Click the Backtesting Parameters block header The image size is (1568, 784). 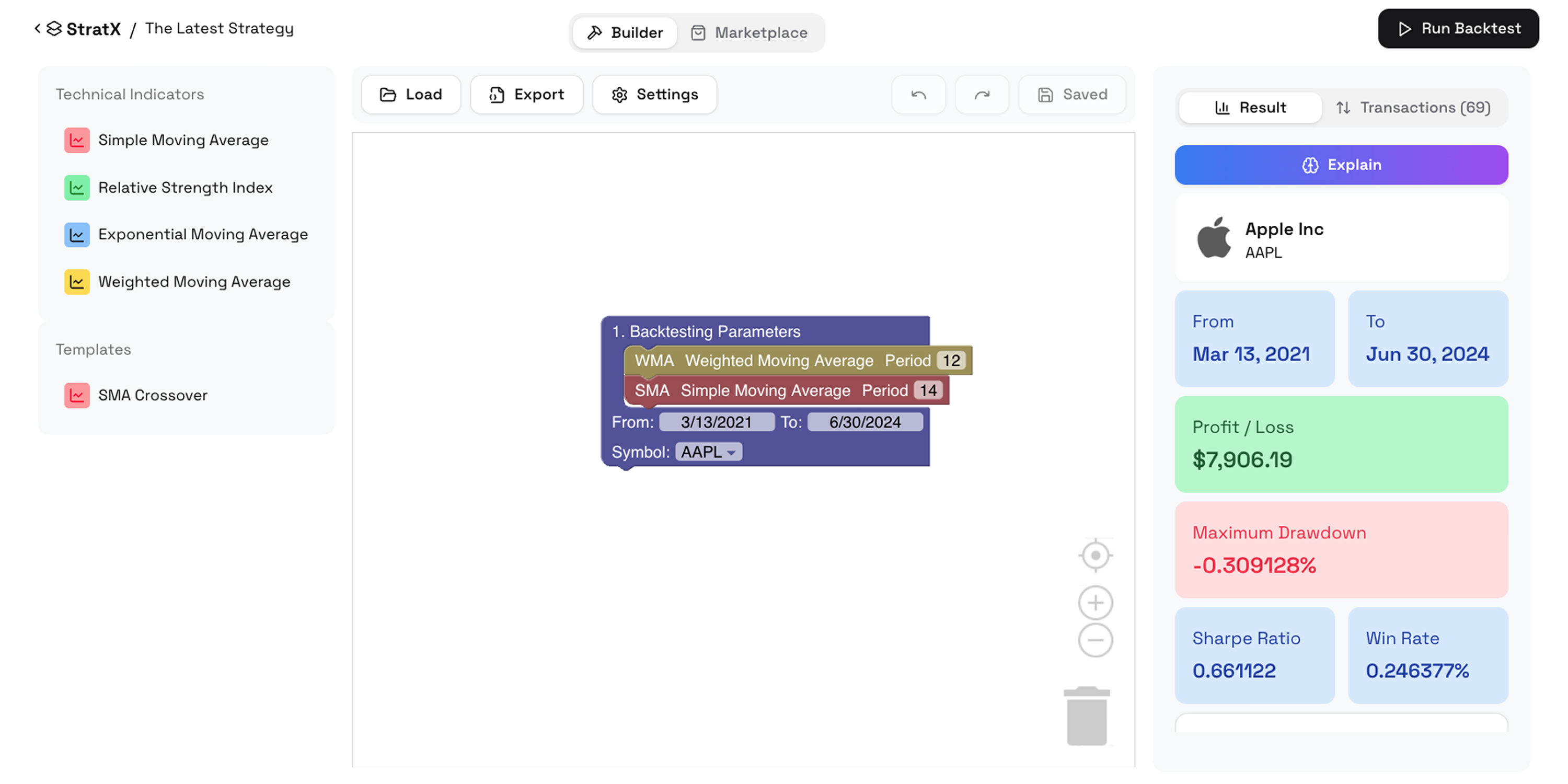[706, 332]
